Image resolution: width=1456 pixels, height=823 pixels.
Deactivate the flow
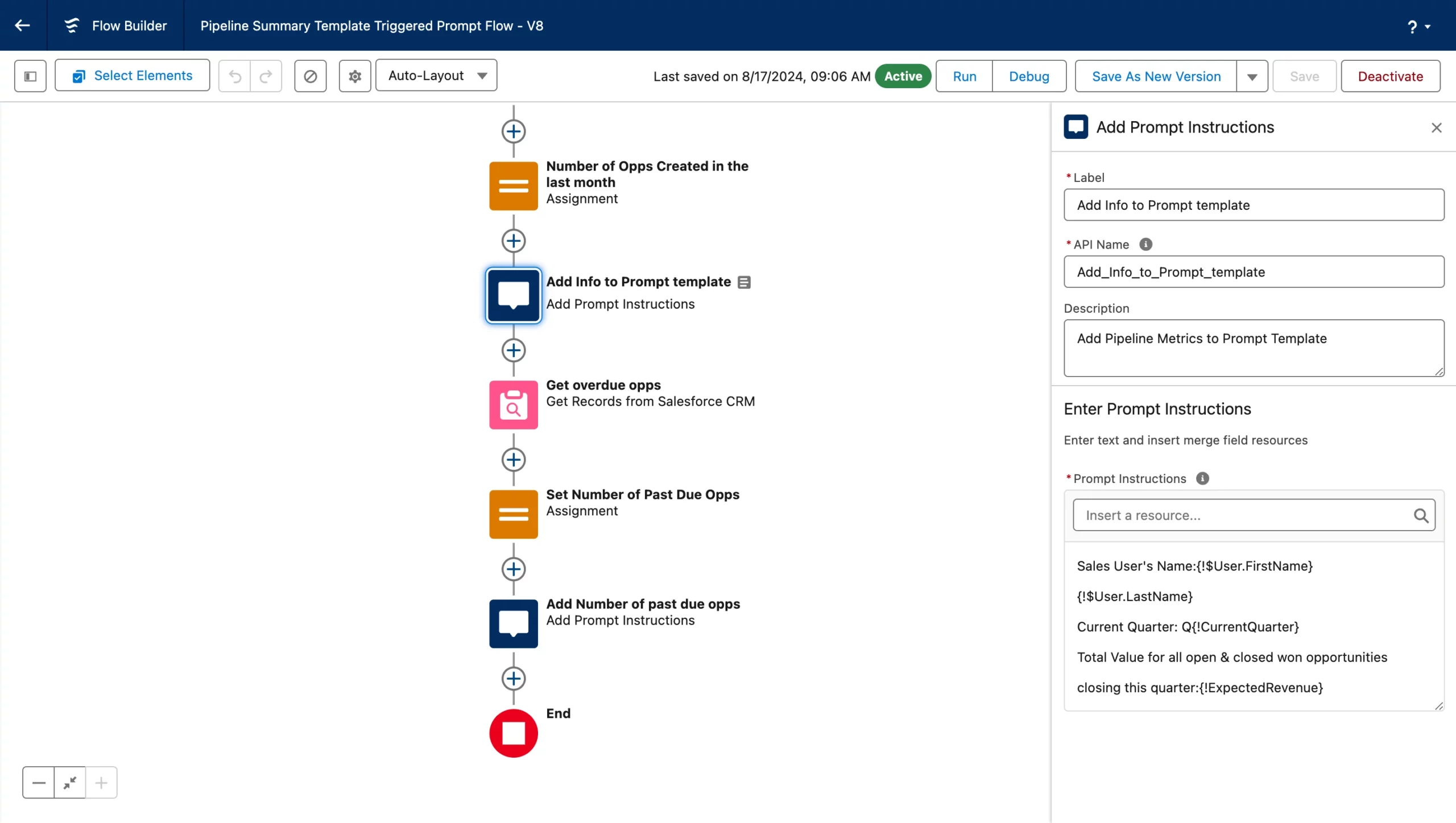point(1390,77)
